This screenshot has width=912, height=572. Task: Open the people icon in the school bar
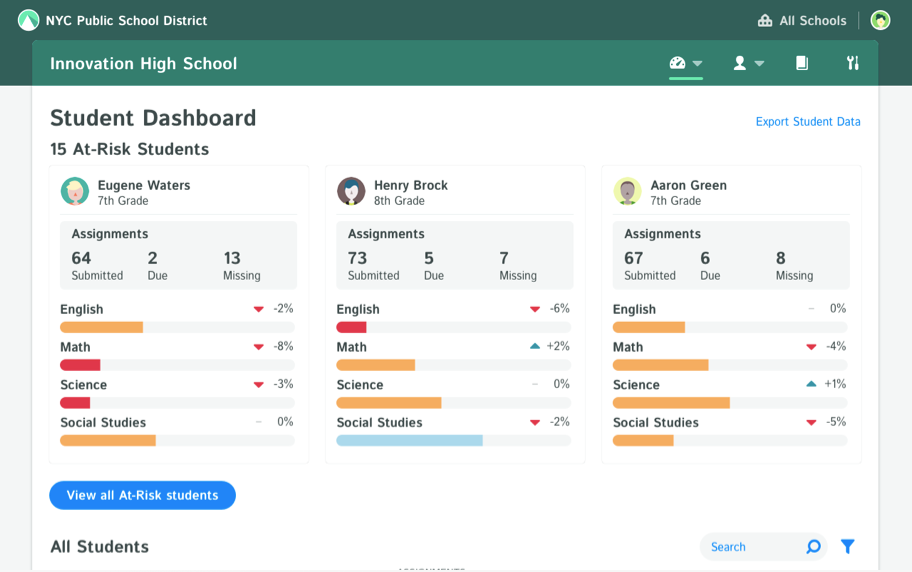tap(739, 63)
